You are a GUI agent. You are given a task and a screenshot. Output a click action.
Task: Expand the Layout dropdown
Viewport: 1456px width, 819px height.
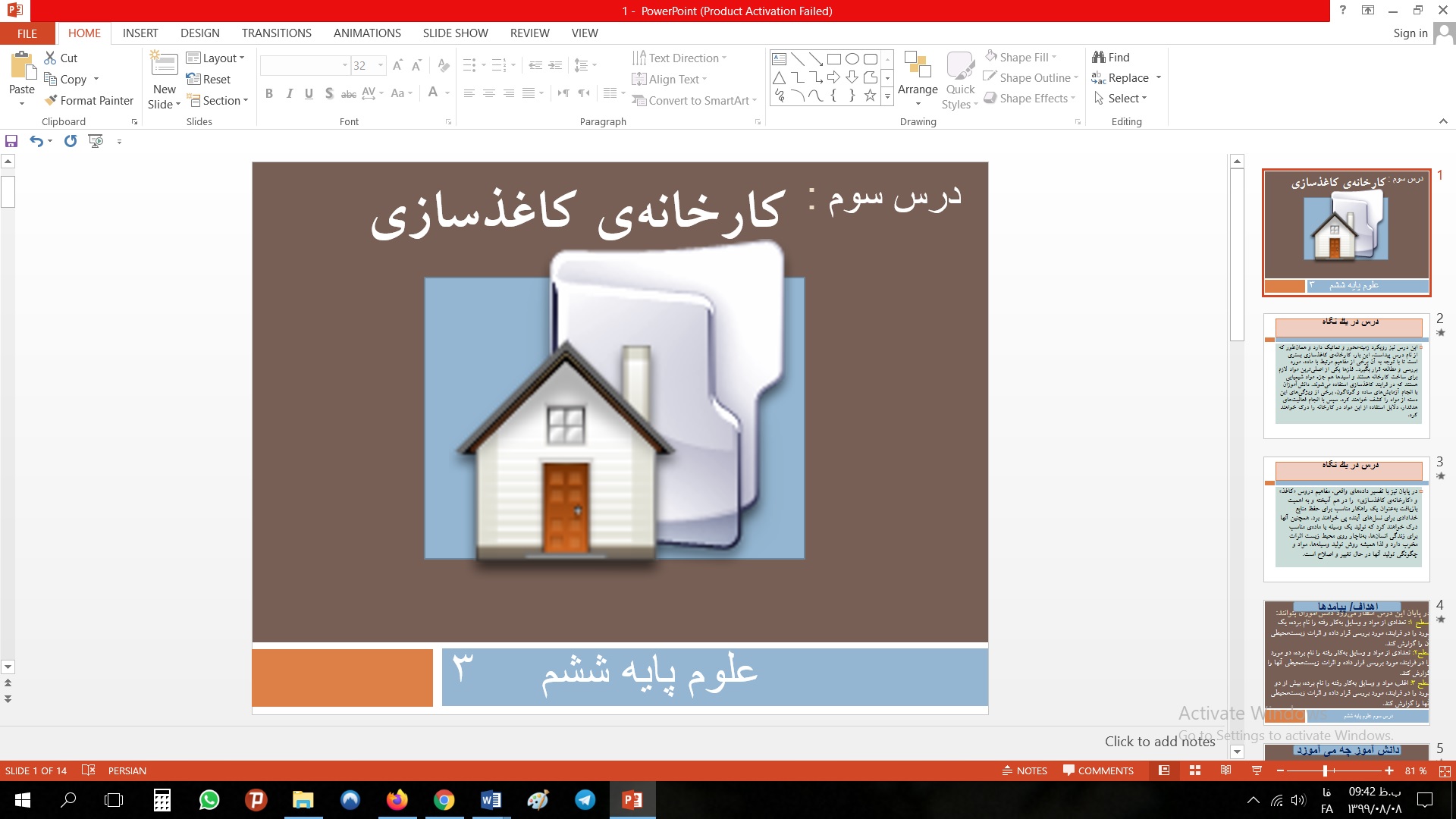[215, 58]
